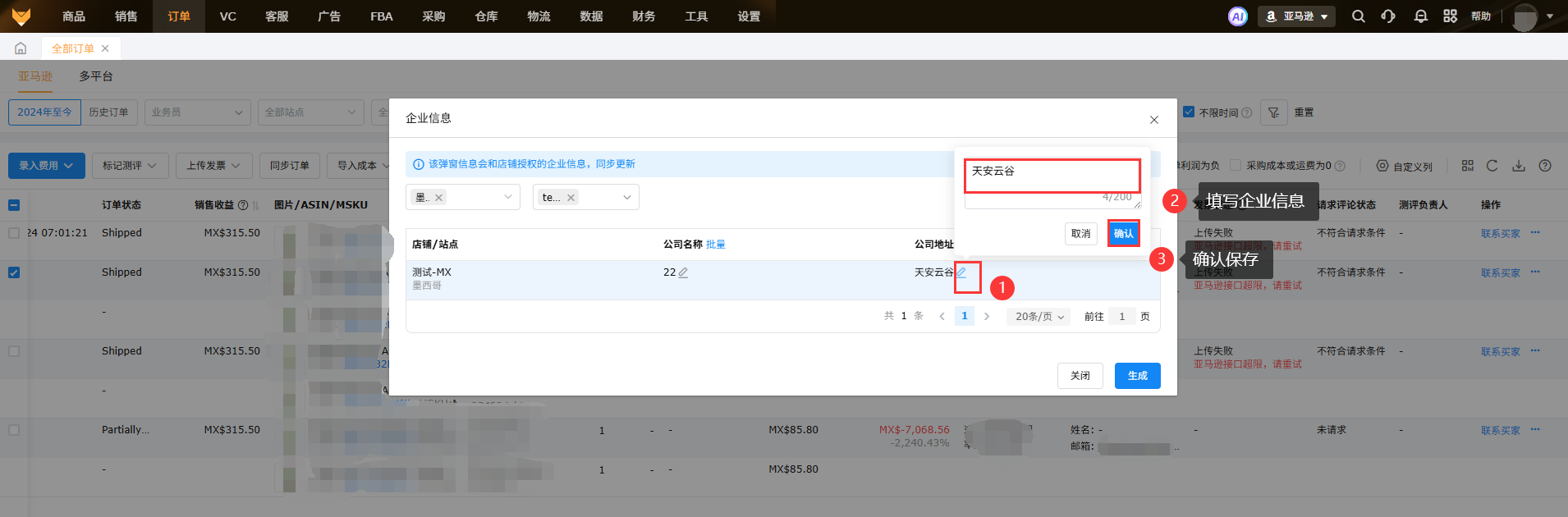Open the 标记测评 dropdown

click(131, 166)
